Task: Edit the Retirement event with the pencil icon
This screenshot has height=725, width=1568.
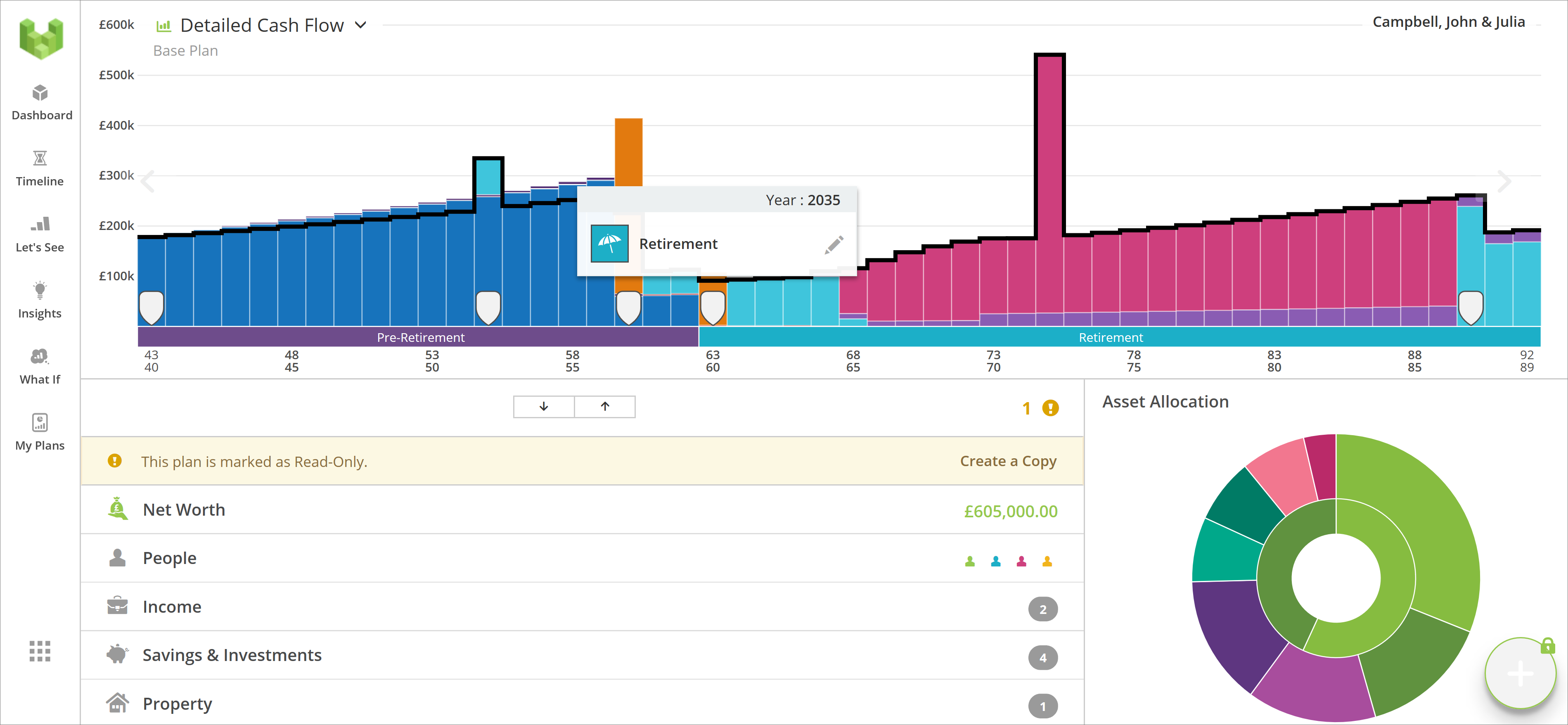Action: pos(834,244)
